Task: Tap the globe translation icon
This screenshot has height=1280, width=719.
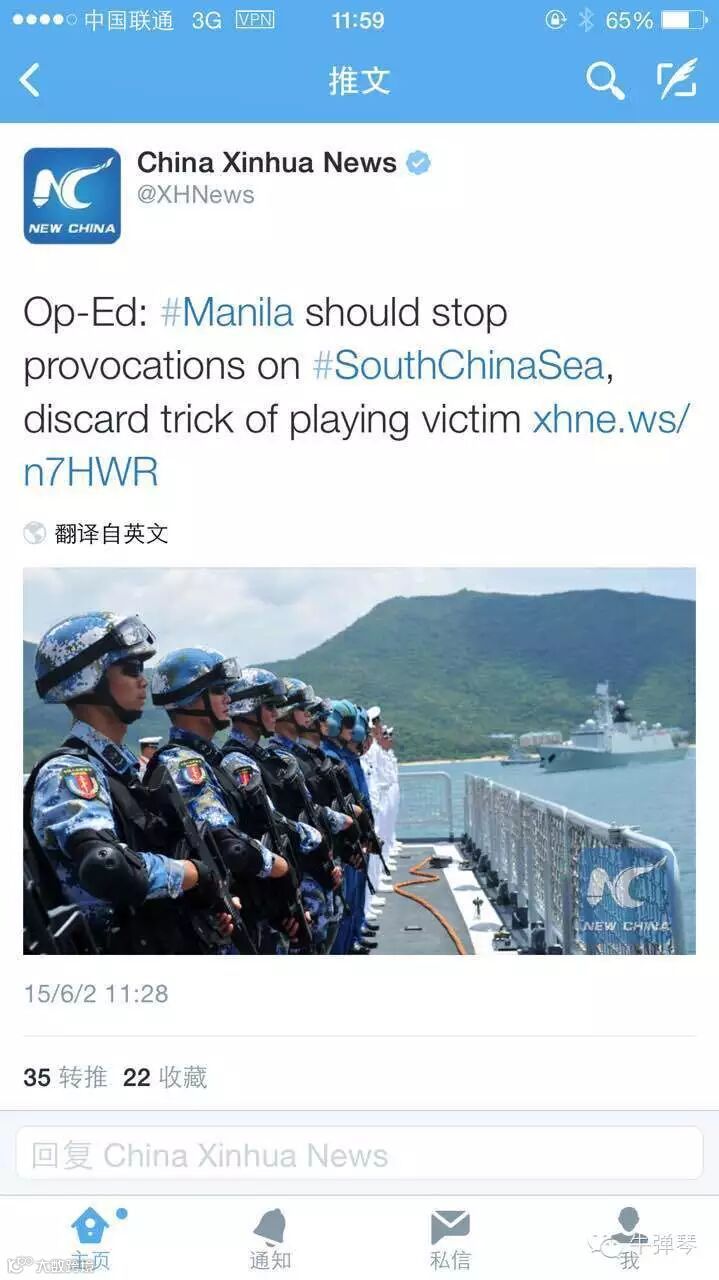Action: 35,533
